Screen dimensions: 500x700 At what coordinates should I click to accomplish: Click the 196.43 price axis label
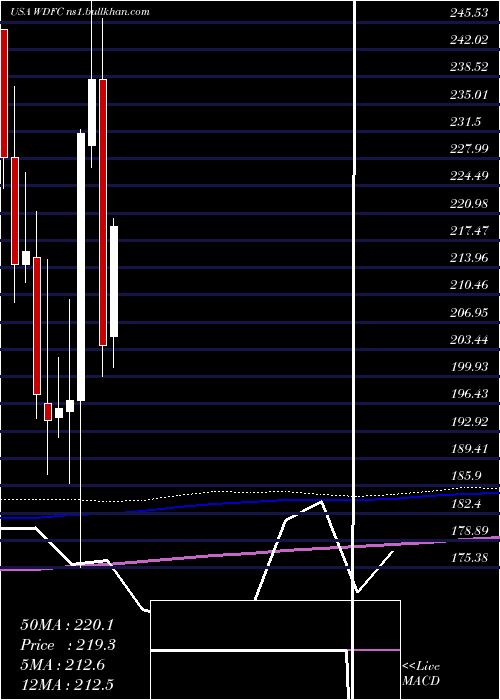click(469, 395)
